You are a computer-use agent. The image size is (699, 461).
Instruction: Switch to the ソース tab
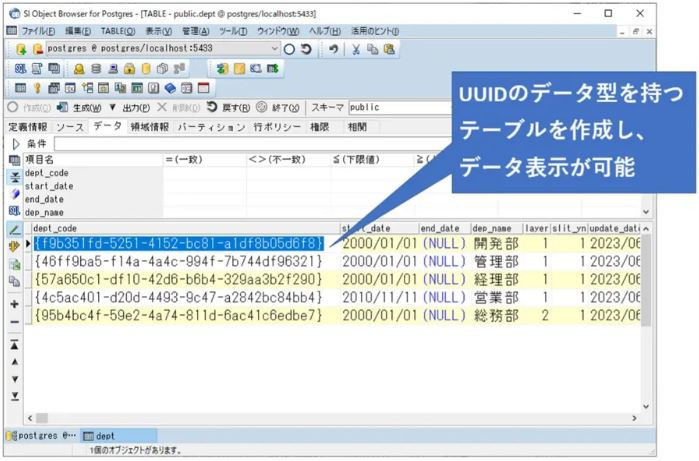(x=70, y=127)
